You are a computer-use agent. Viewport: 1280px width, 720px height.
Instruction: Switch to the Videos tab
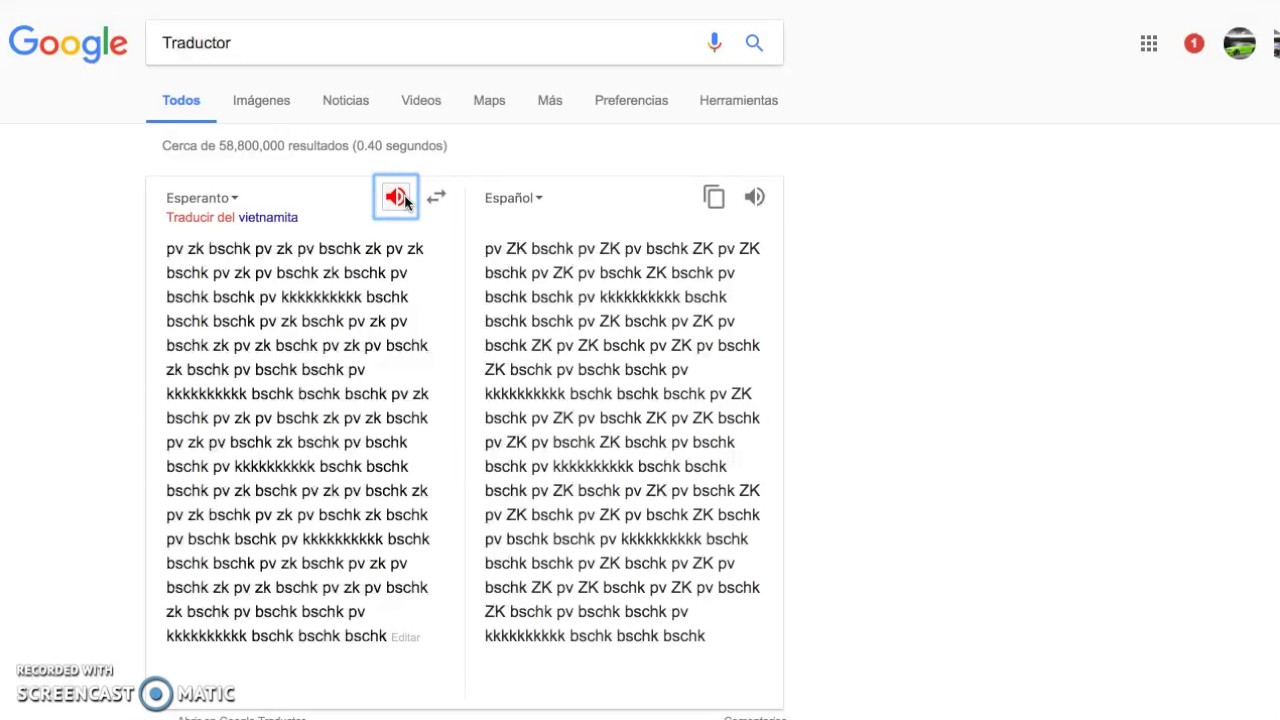(x=421, y=100)
